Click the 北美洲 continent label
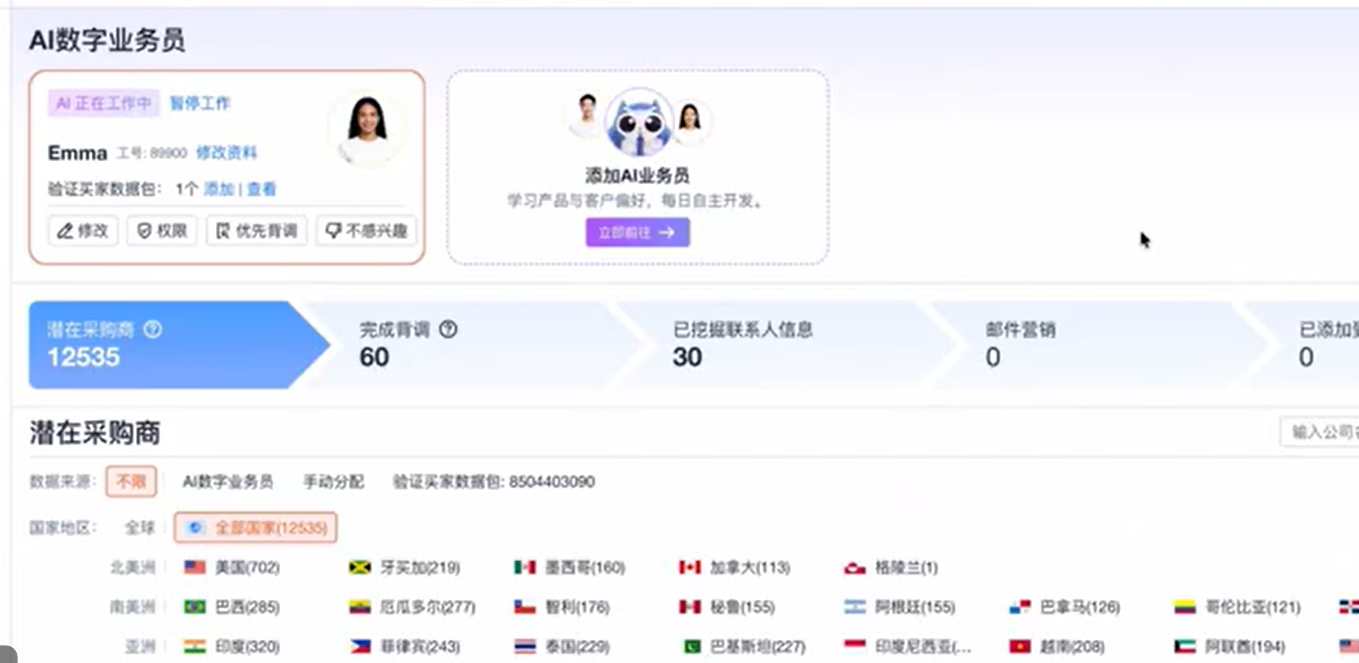 [133, 567]
